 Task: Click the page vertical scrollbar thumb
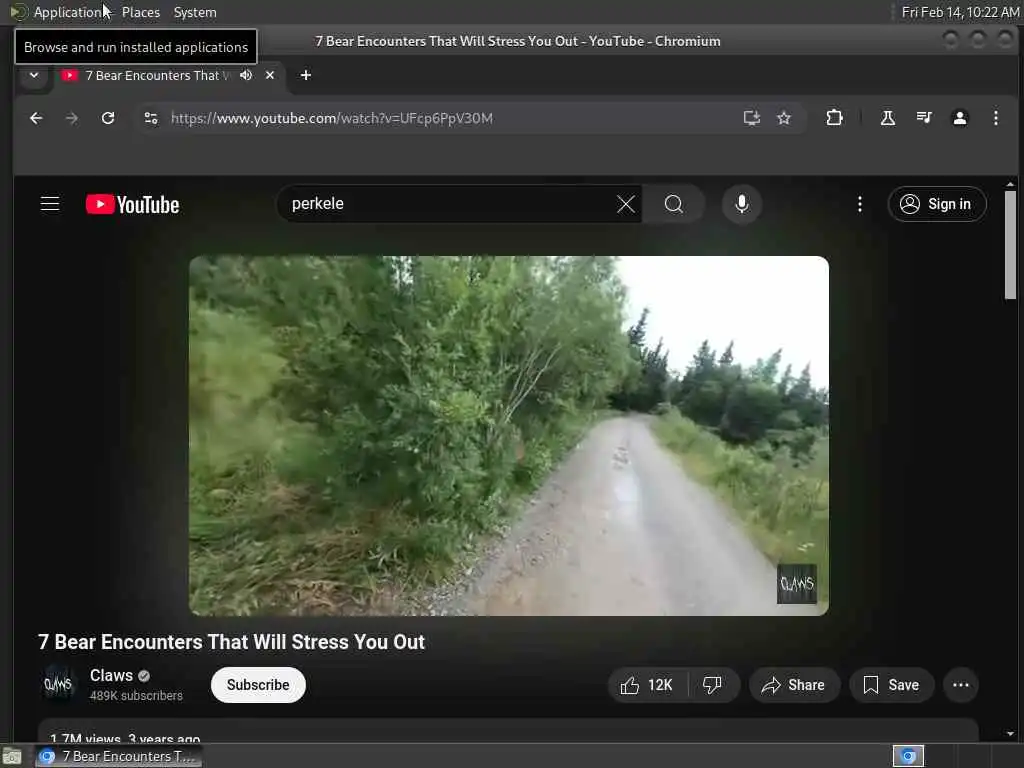pyautogui.click(x=1010, y=244)
